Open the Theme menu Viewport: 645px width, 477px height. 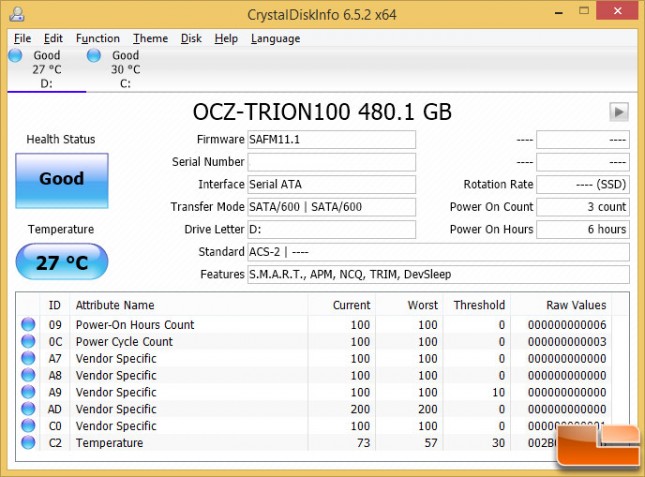150,38
